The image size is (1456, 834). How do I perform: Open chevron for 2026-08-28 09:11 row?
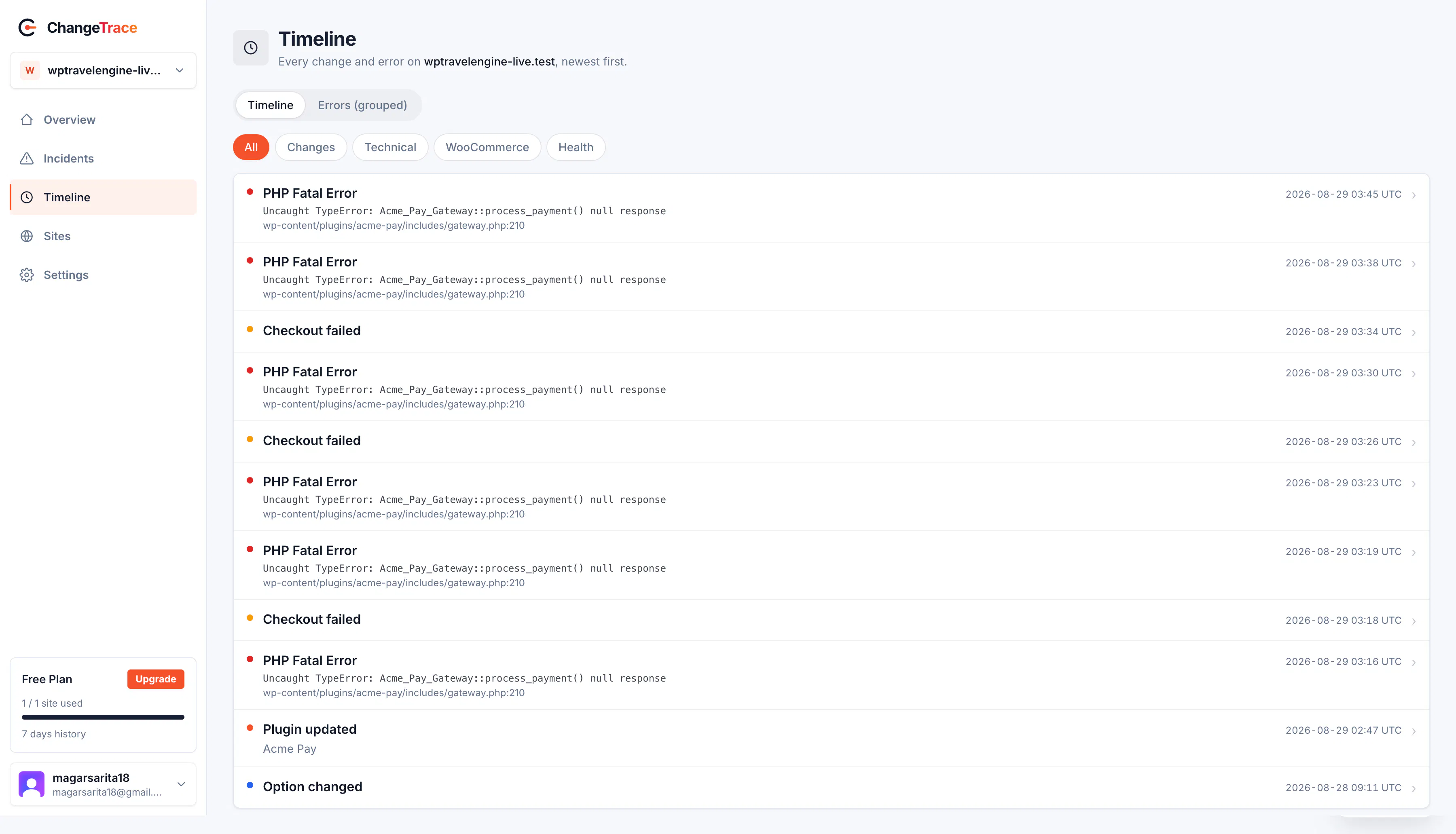point(1414,789)
